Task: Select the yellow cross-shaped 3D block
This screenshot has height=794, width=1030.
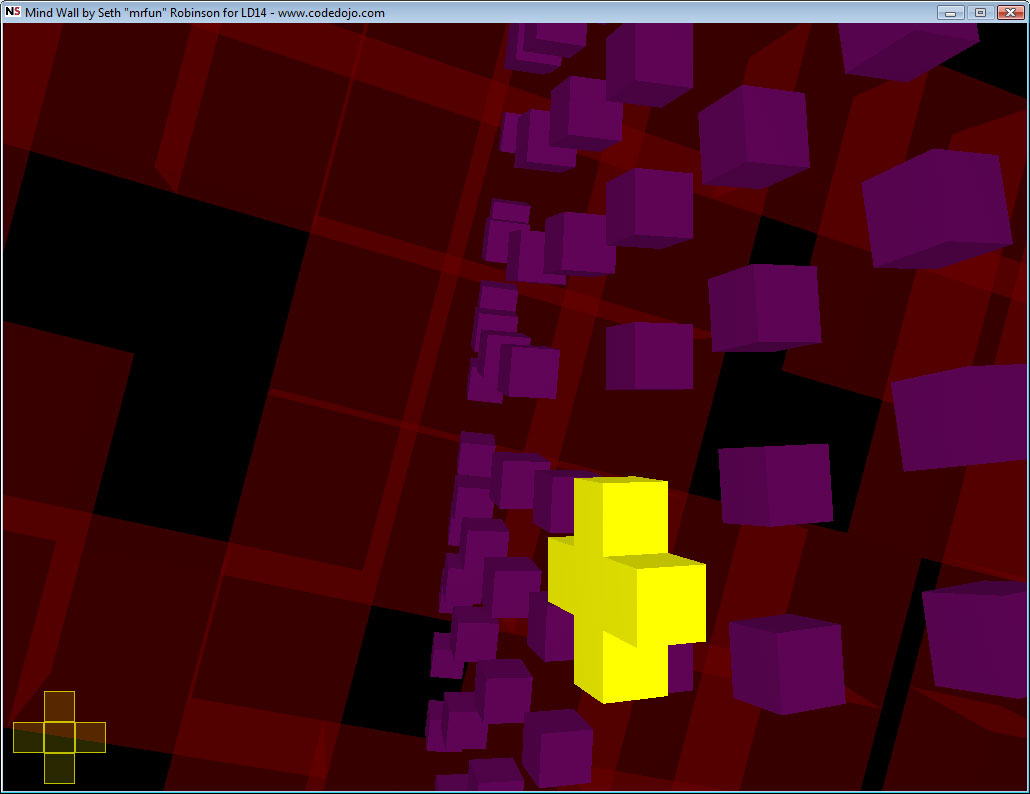Action: coord(627,588)
